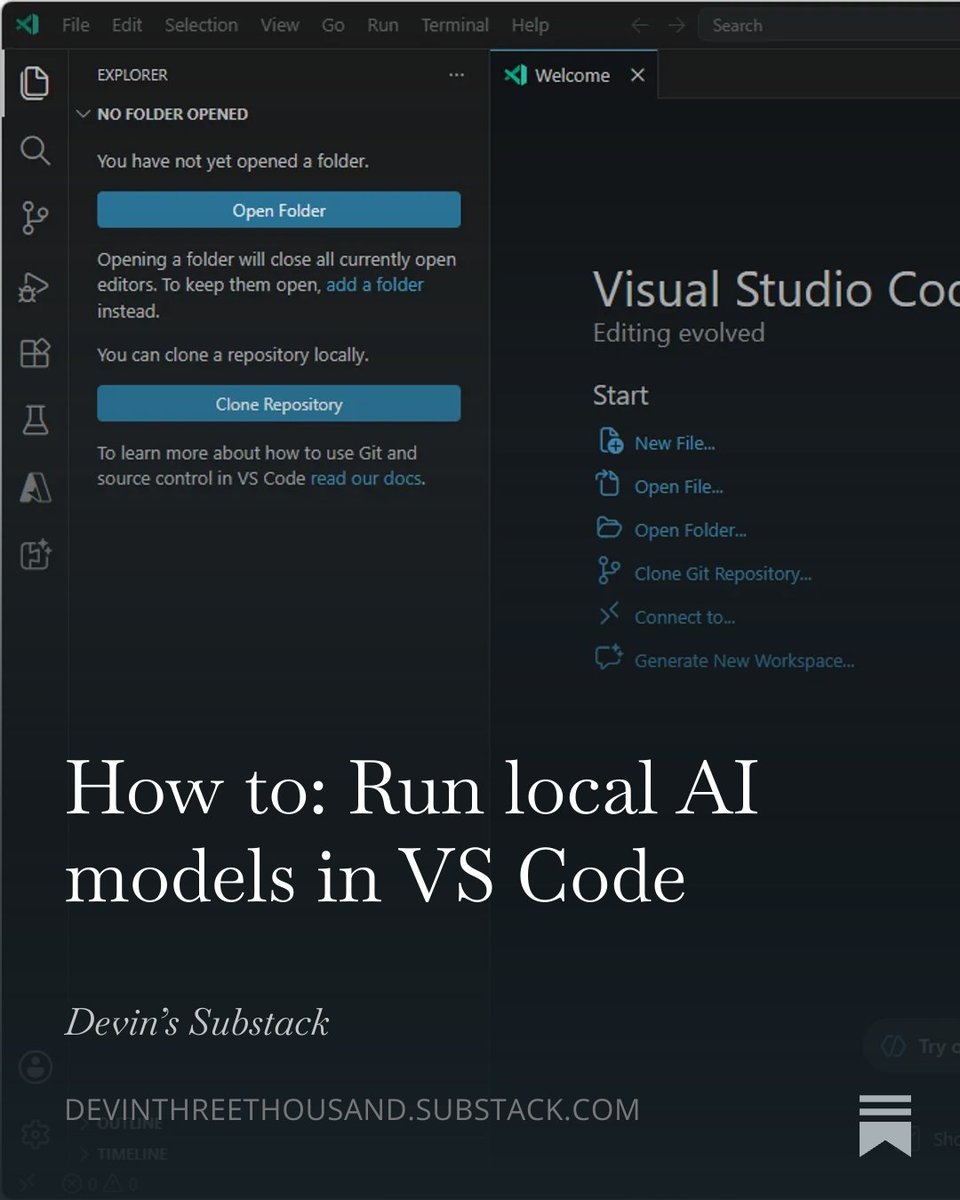Open the AI Toolkit sparkle icon
Screen dimensions: 960x1200
[34, 554]
